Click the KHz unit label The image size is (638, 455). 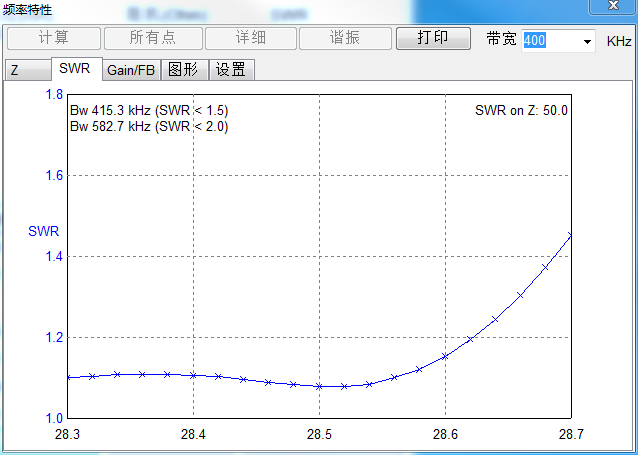[619, 41]
